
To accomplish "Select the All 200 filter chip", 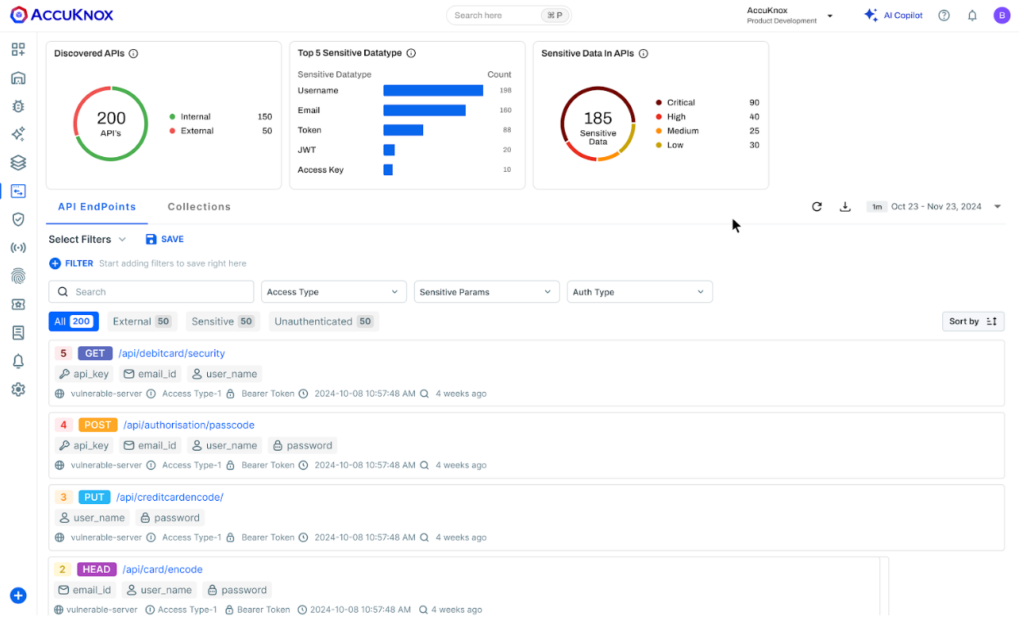I will [x=73, y=321].
